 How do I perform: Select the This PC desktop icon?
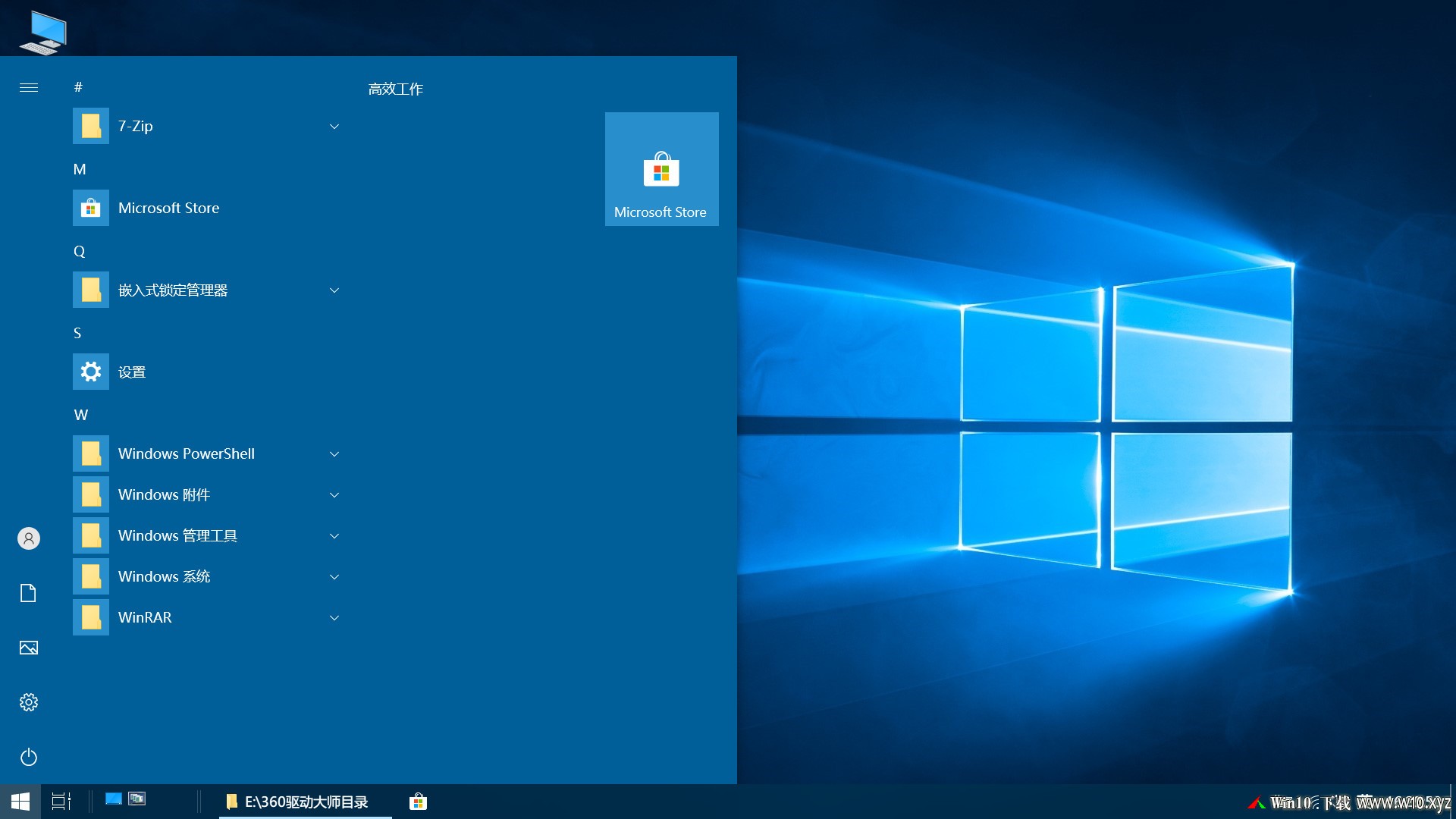tap(42, 32)
